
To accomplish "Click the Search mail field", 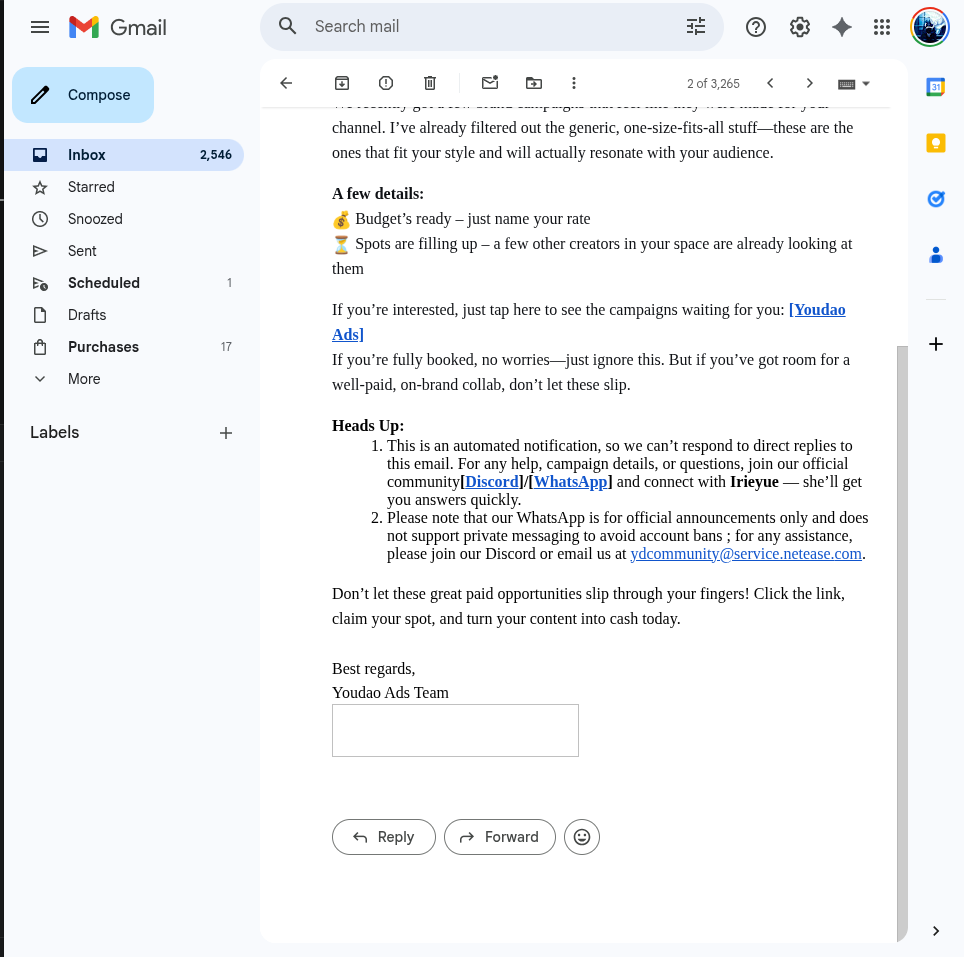I will tap(480, 27).
